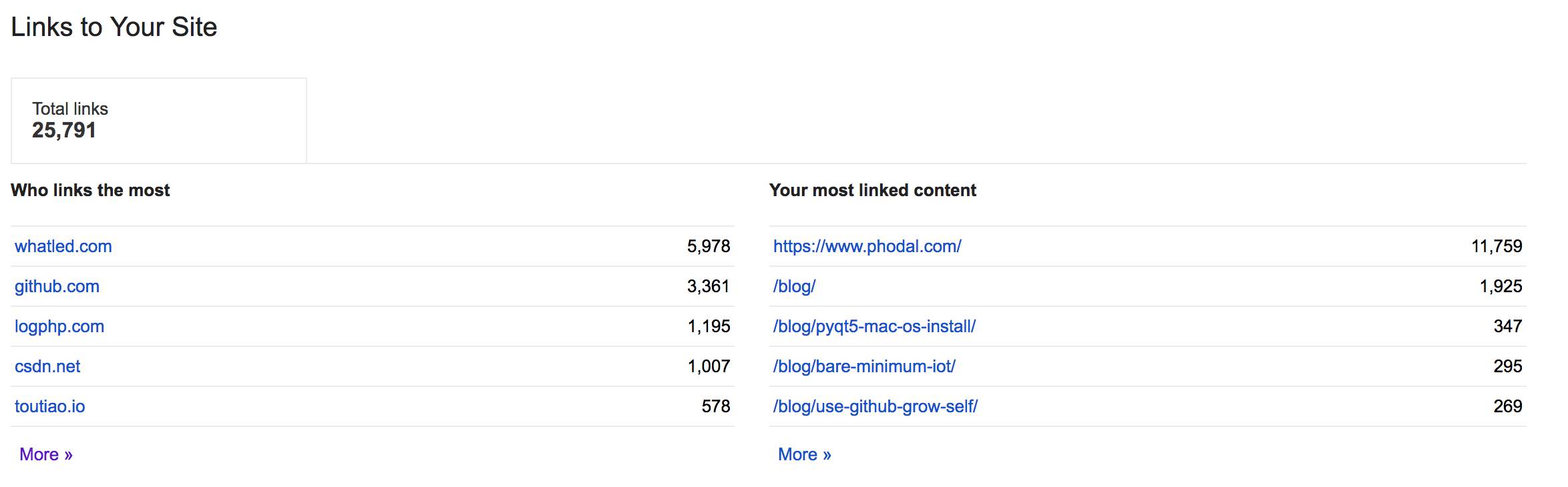The image size is (1568, 487).
Task: Click the Who links the most heading
Action: pyautogui.click(x=90, y=190)
